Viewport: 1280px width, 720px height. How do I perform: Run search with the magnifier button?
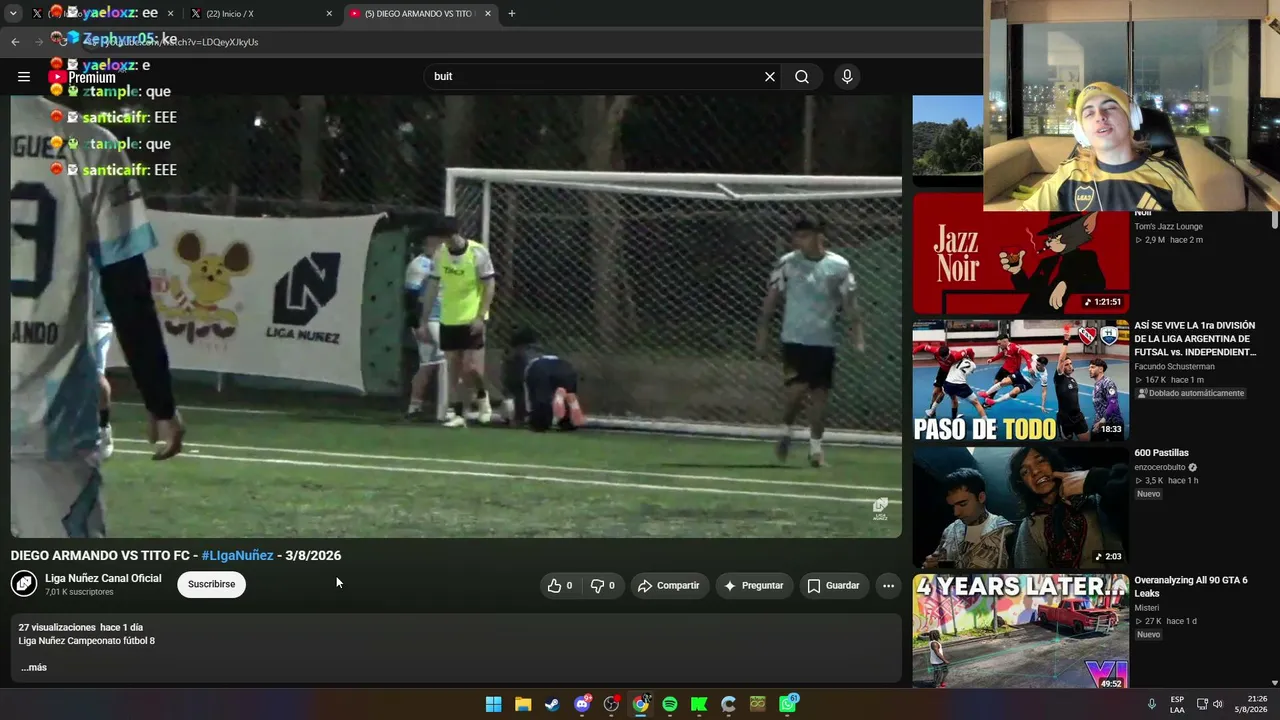(802, 77)
